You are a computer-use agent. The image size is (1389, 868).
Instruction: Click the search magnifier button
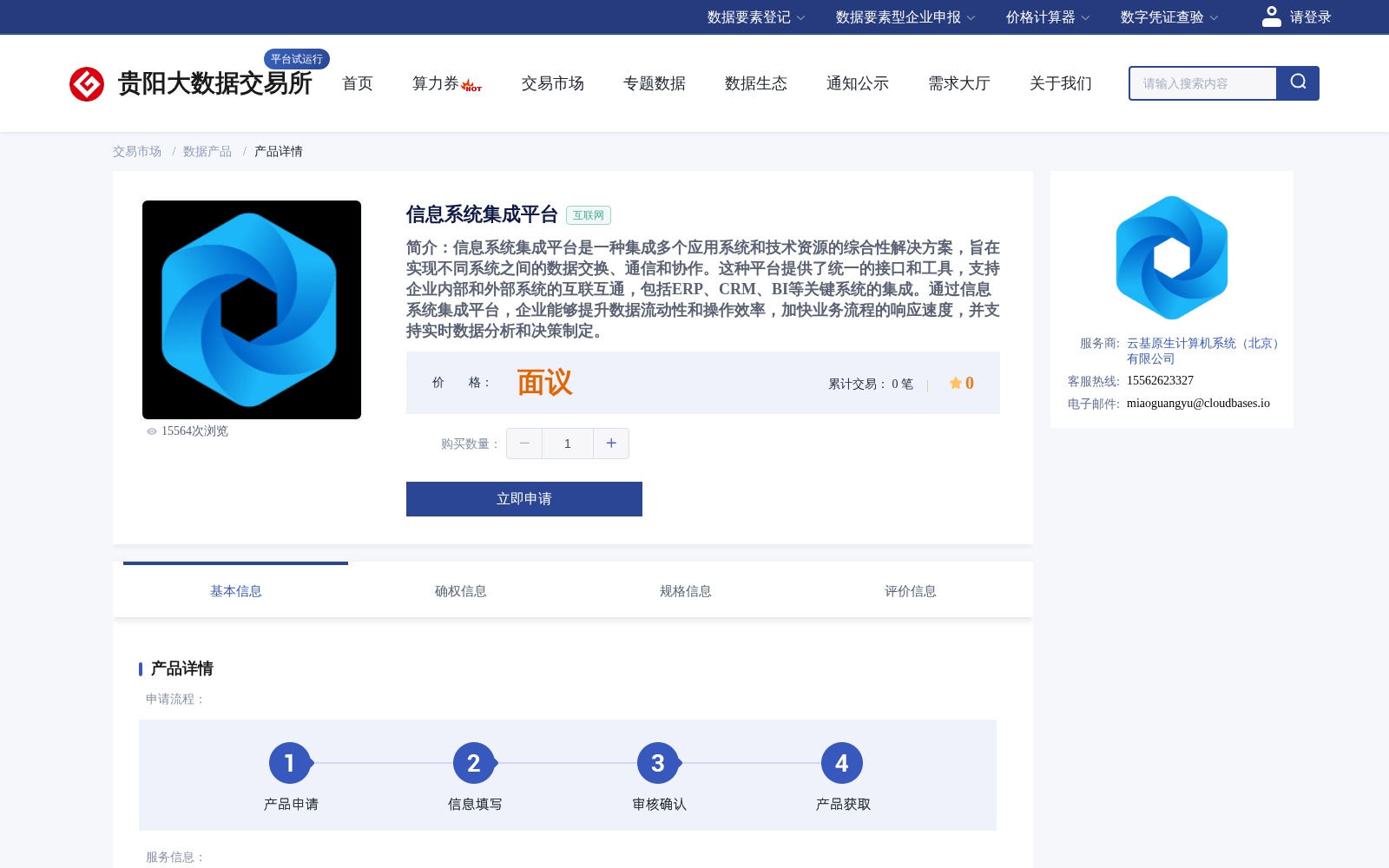point(1298,83)
